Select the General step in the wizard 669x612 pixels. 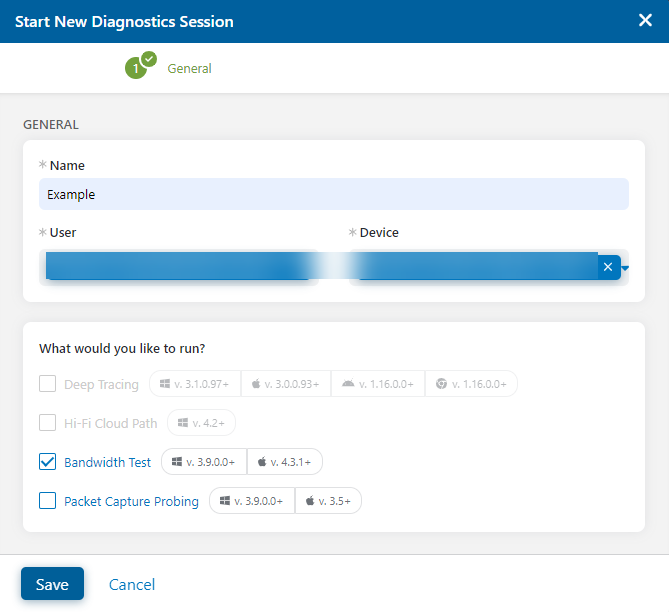pos(189,69)
